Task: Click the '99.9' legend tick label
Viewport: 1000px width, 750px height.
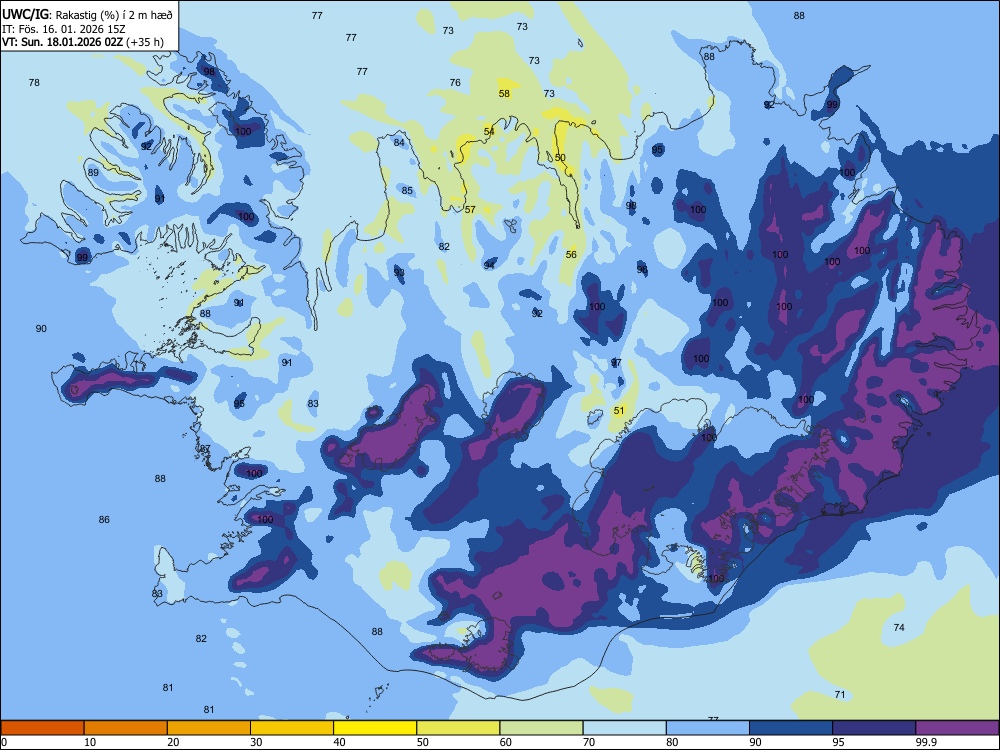Action: coord(926,742)
